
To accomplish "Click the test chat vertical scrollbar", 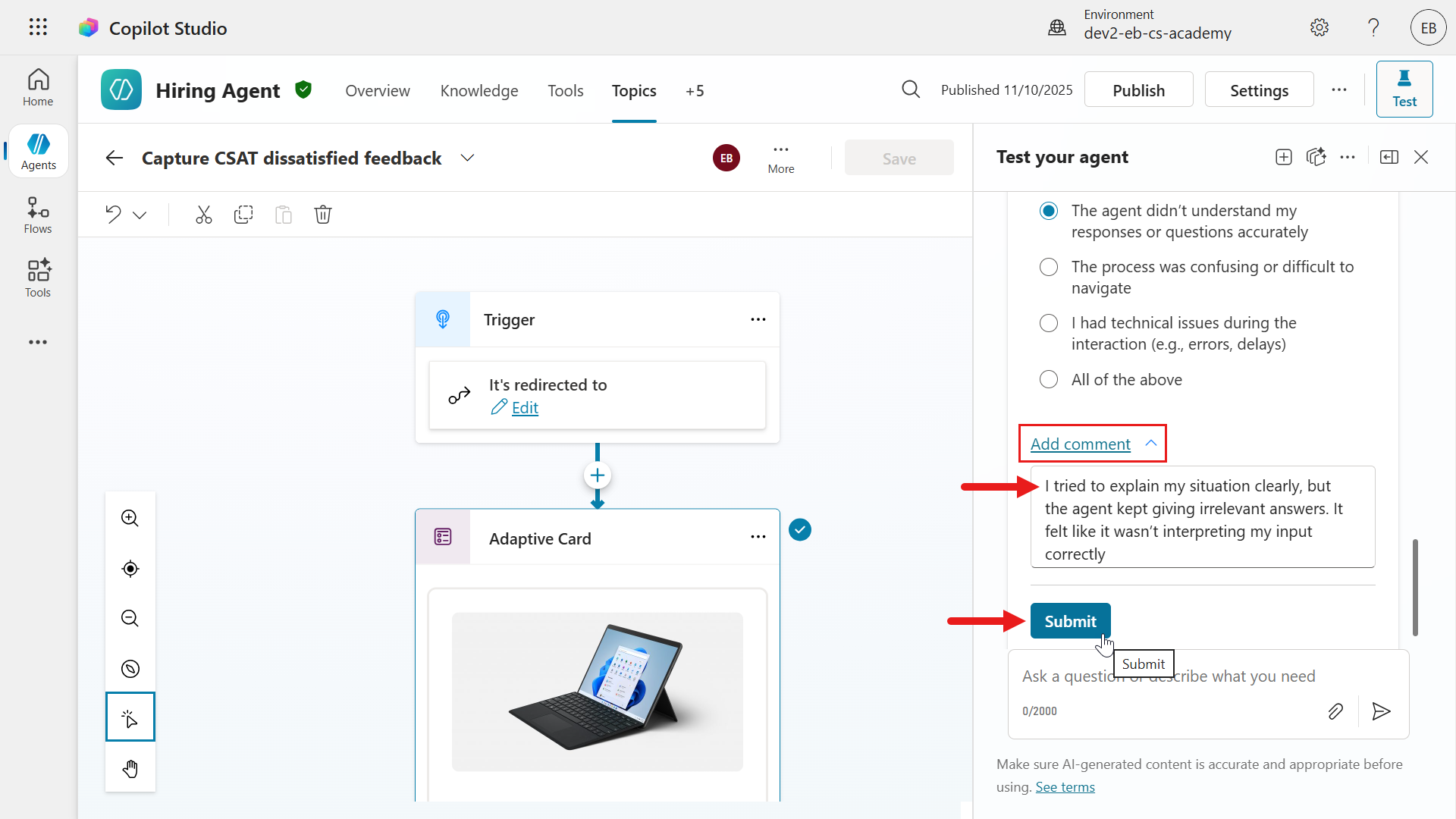I will [1414, 588].
